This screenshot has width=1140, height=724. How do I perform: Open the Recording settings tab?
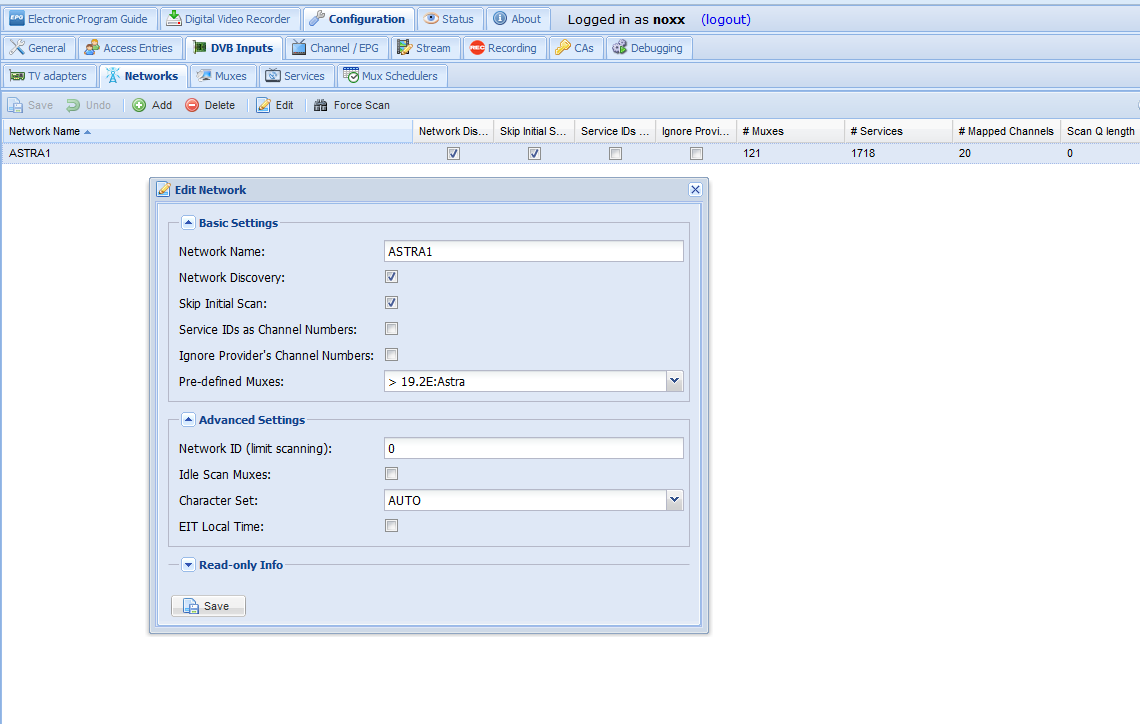(x=504, y=48)
